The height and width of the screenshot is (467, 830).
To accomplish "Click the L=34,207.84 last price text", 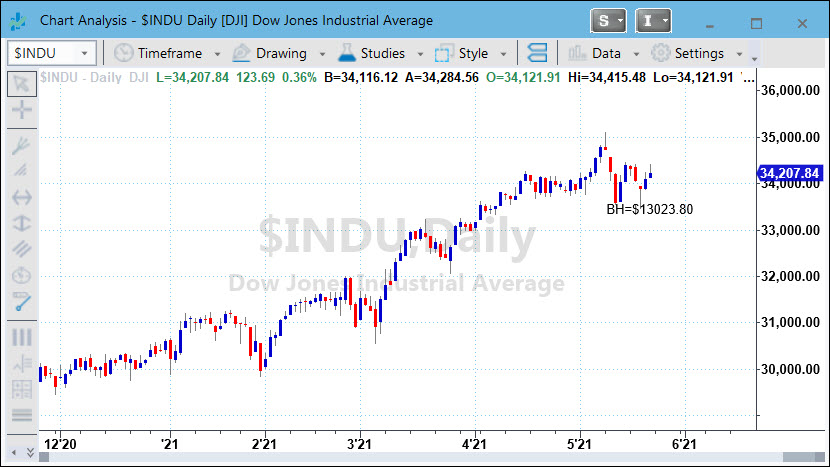I will point(193,77).
